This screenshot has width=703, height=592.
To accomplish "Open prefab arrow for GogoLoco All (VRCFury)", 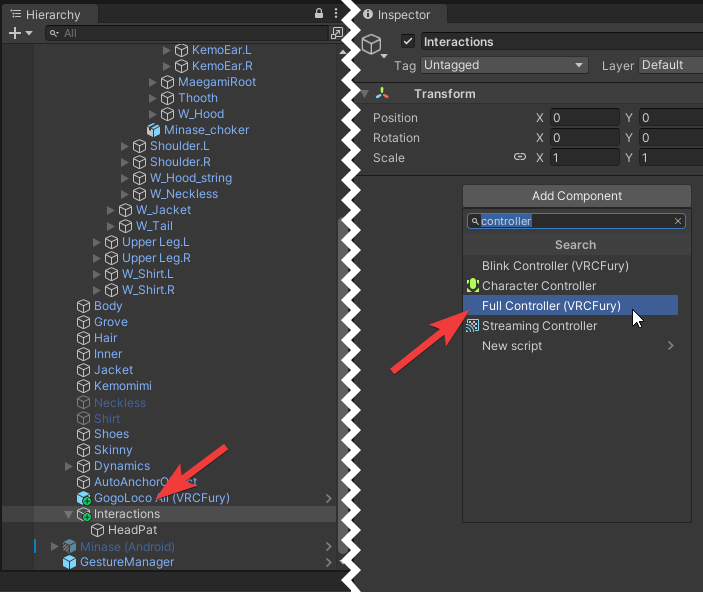I will tap(329, 499).
